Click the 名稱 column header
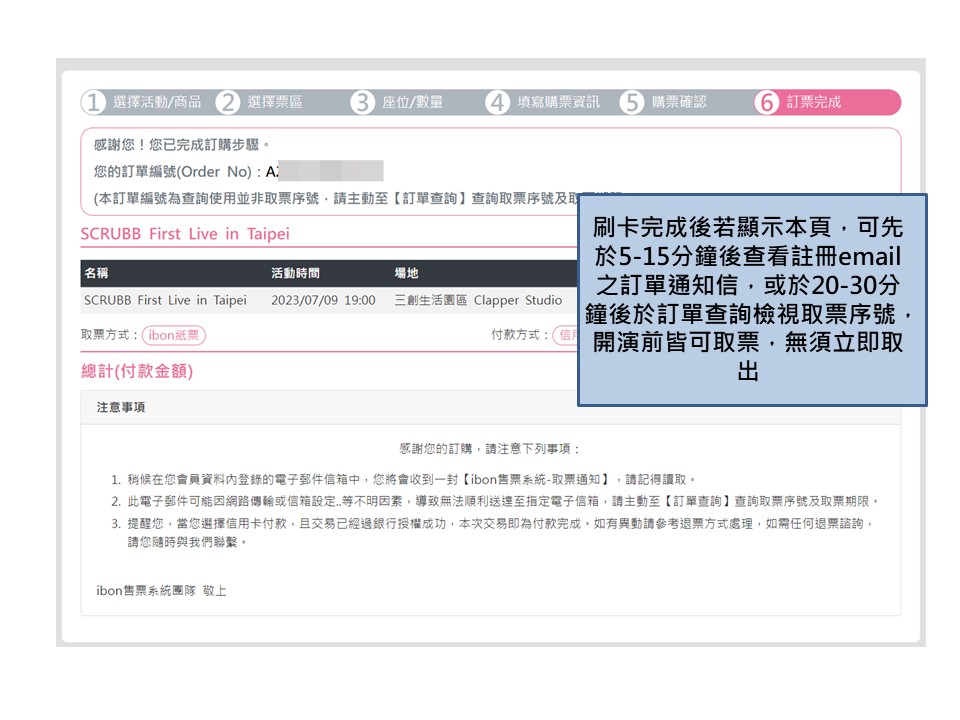 point(96,273)
